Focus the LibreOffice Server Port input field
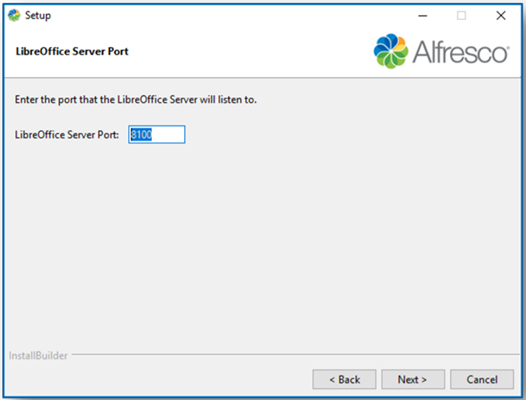This screenshot has width=526, height=400. tap(157, 135)
